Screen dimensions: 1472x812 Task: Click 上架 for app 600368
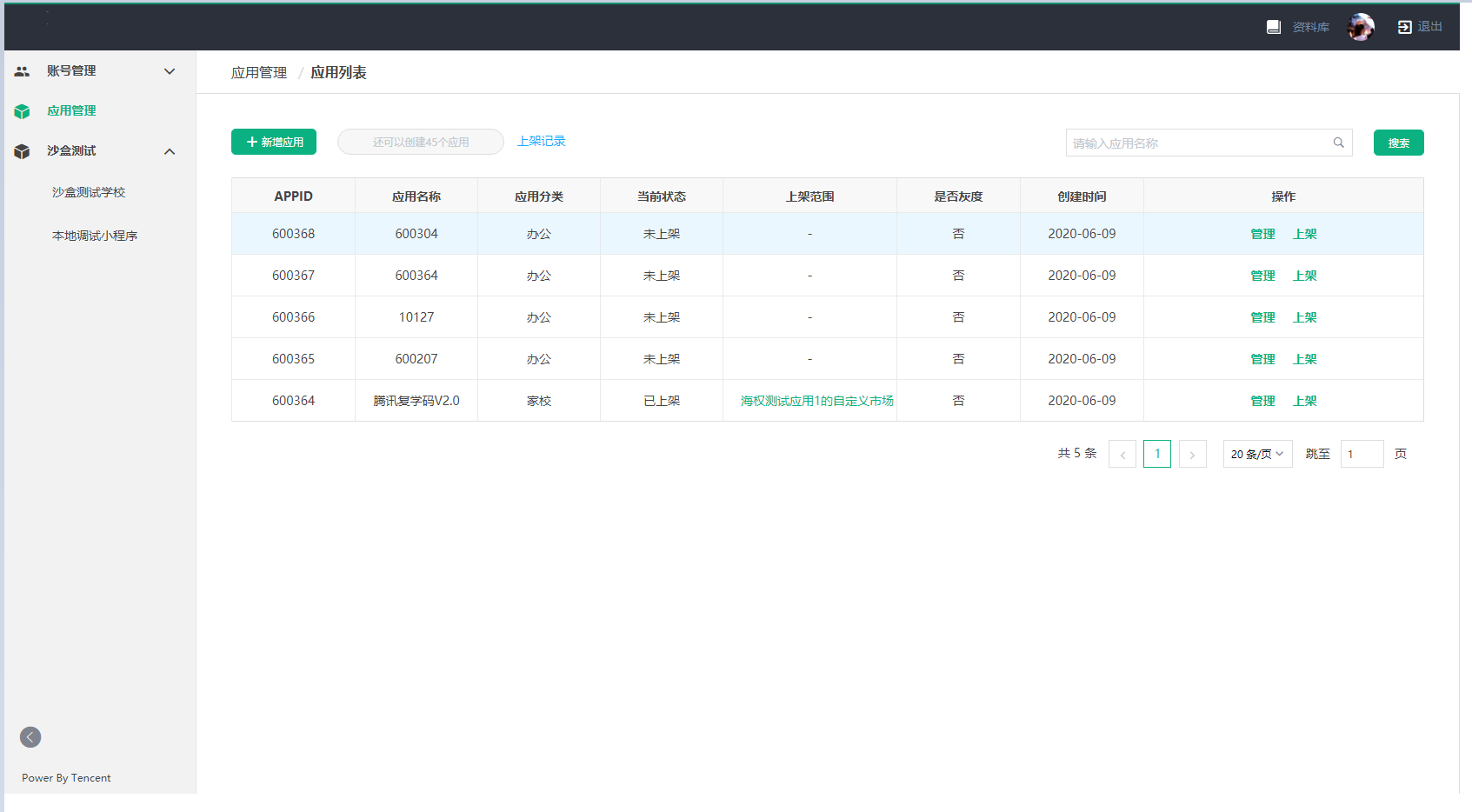pyautogui.click(x=1305, y=234)
